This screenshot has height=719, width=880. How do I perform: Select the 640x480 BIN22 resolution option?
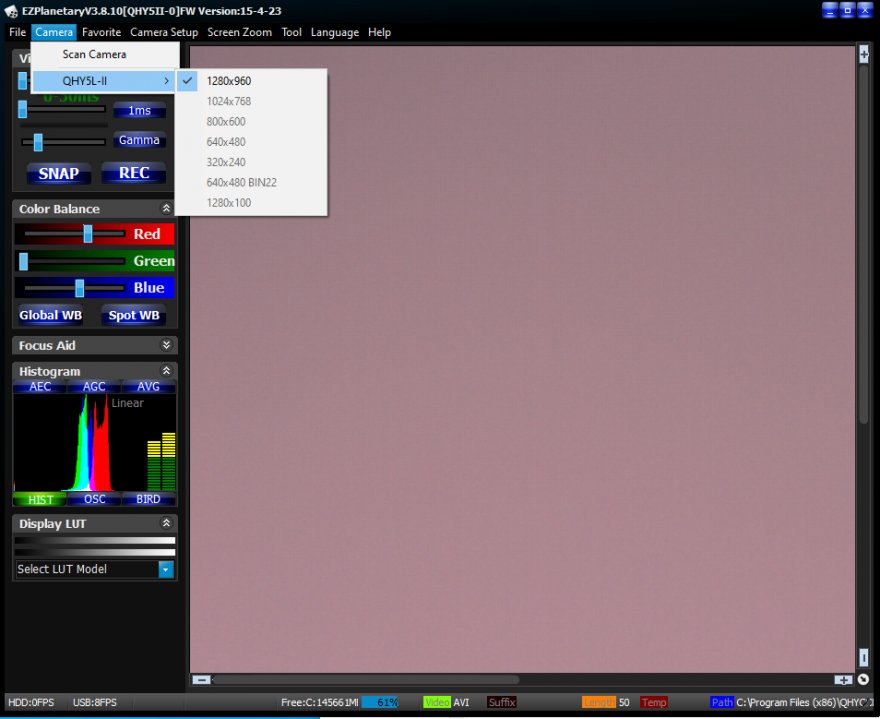241,182
